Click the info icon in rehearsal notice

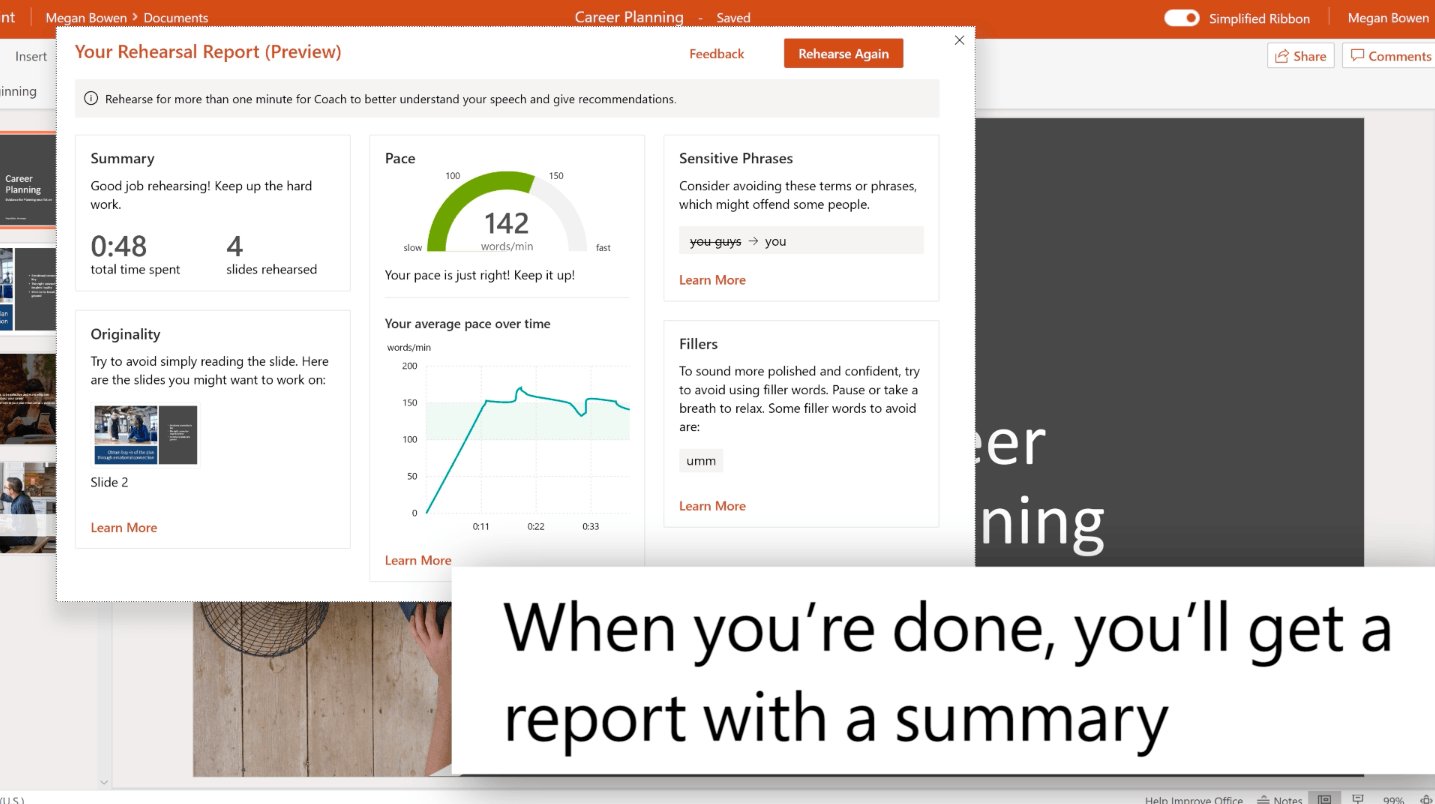point(91,99)
